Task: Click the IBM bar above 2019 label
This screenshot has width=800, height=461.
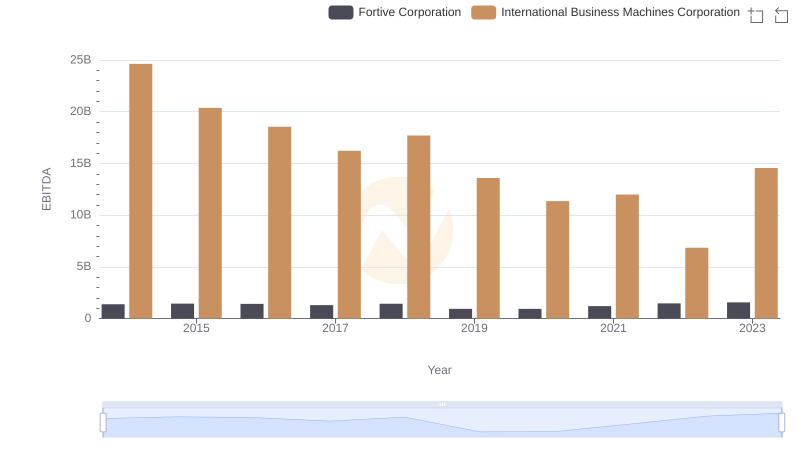Action: pyautogui.click(x=488, y=248)
